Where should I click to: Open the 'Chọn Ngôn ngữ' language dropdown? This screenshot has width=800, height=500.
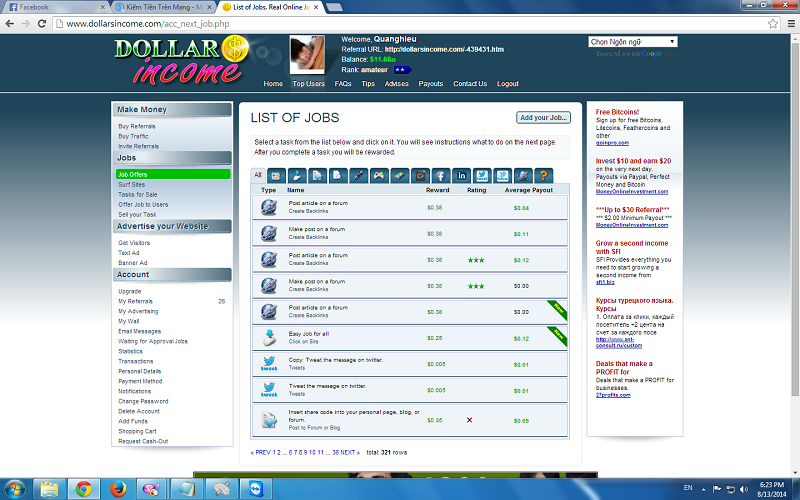(x=633, y=42)
